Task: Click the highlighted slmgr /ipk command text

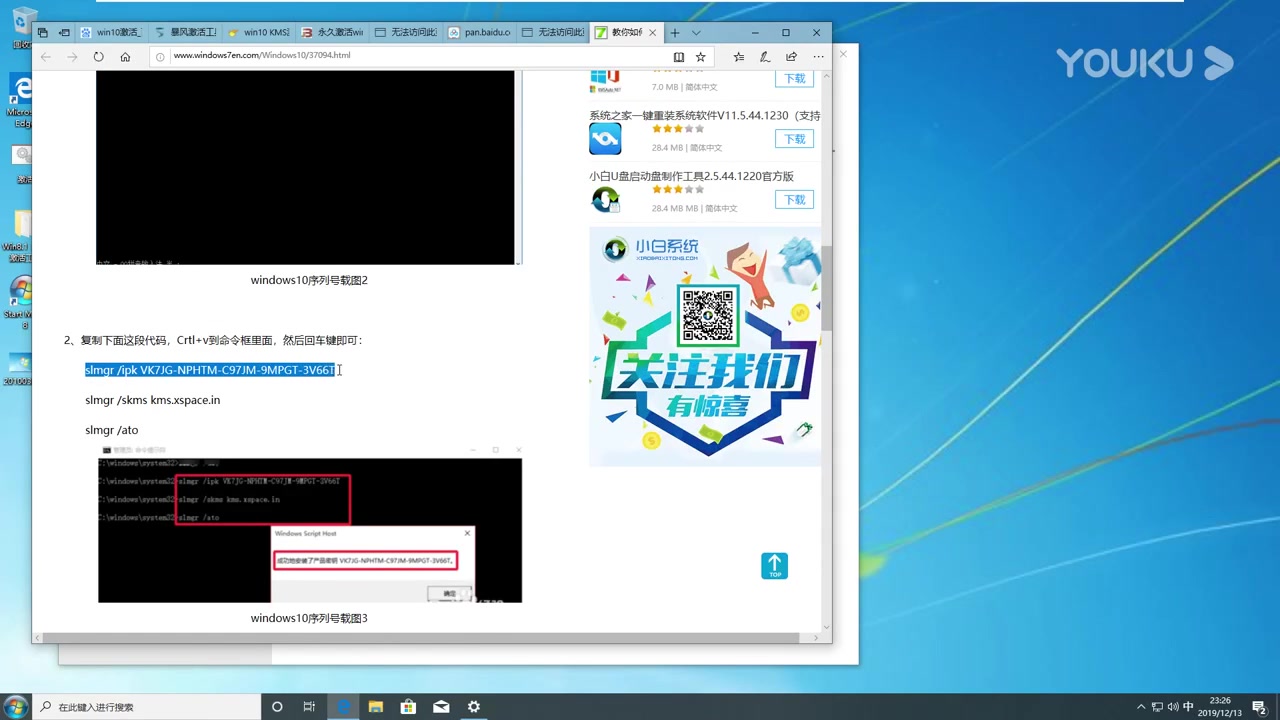Action: tap(210, 370)
